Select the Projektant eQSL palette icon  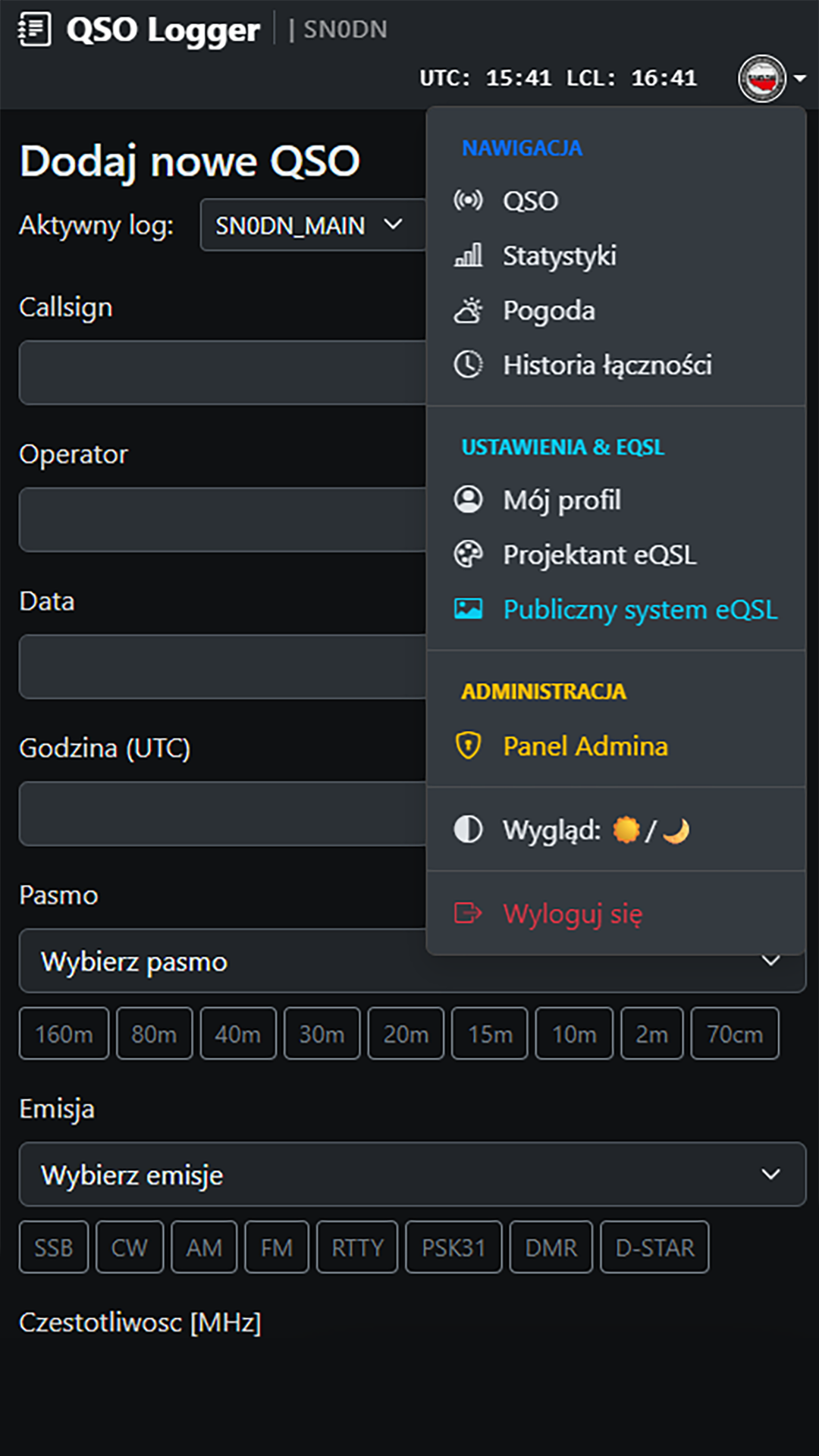click(469, 554)
